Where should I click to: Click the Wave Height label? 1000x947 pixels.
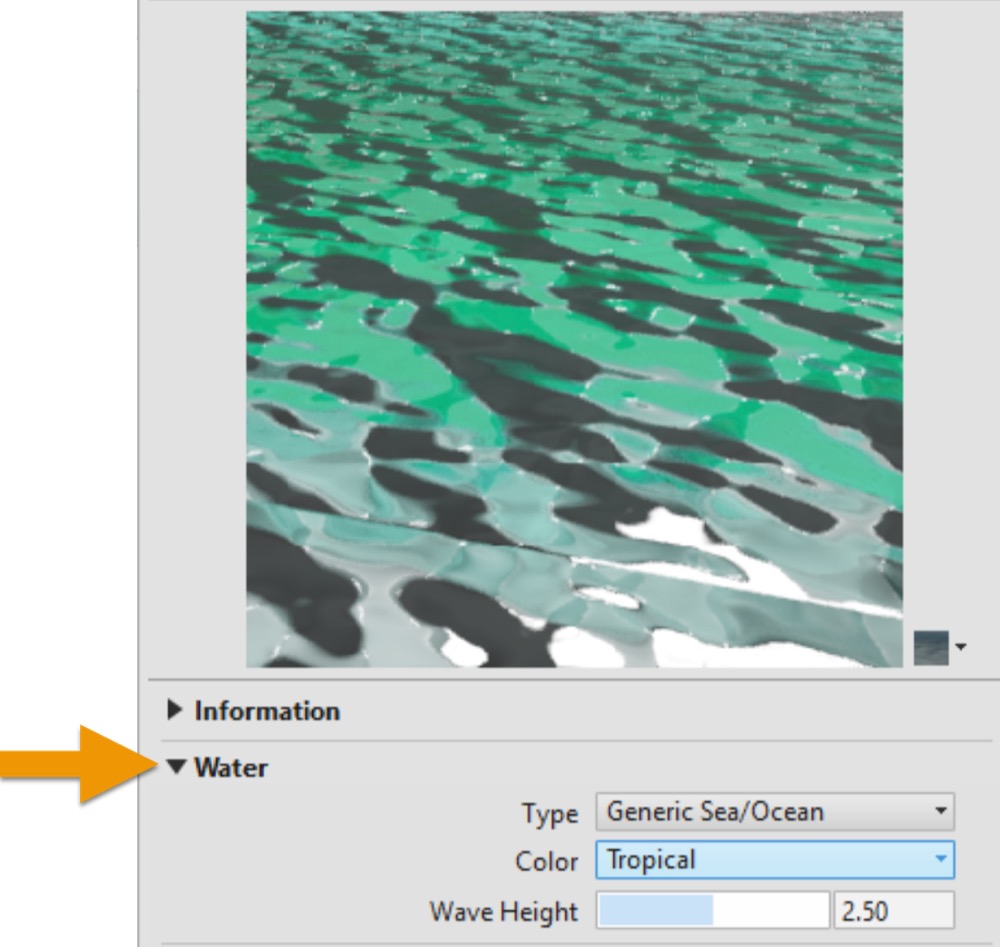click(503, 912)
